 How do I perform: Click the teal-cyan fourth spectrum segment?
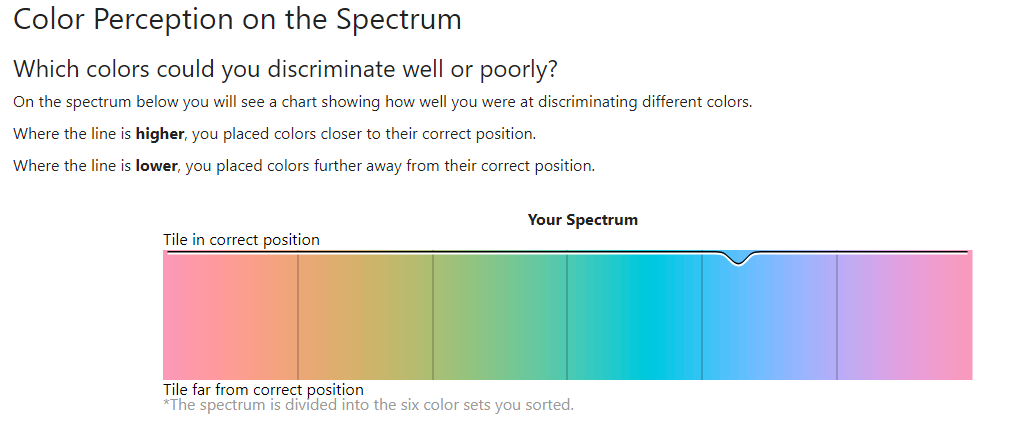pos(634,315)
